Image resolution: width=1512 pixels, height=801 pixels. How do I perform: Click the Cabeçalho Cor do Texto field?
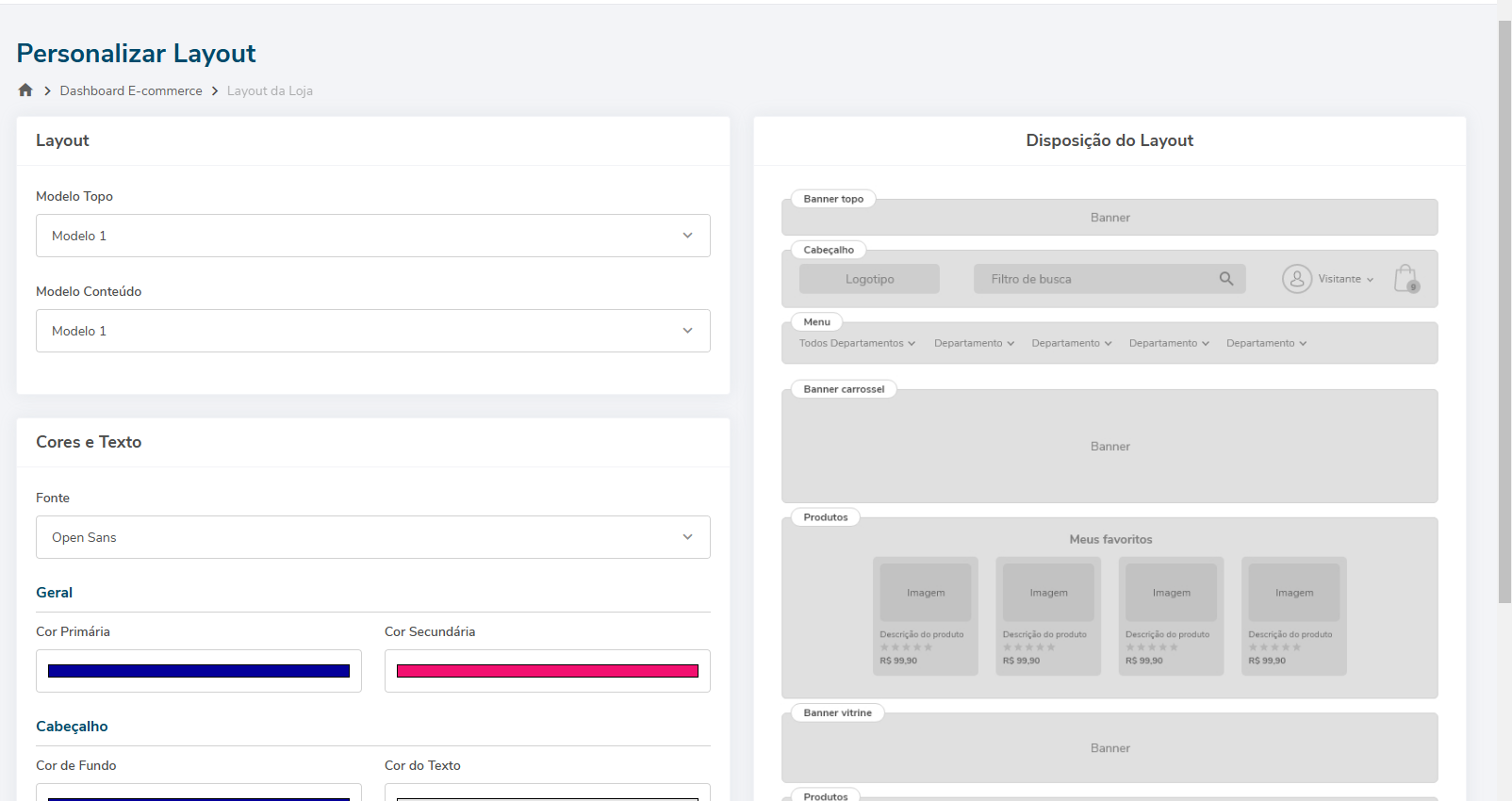[548, 793]
